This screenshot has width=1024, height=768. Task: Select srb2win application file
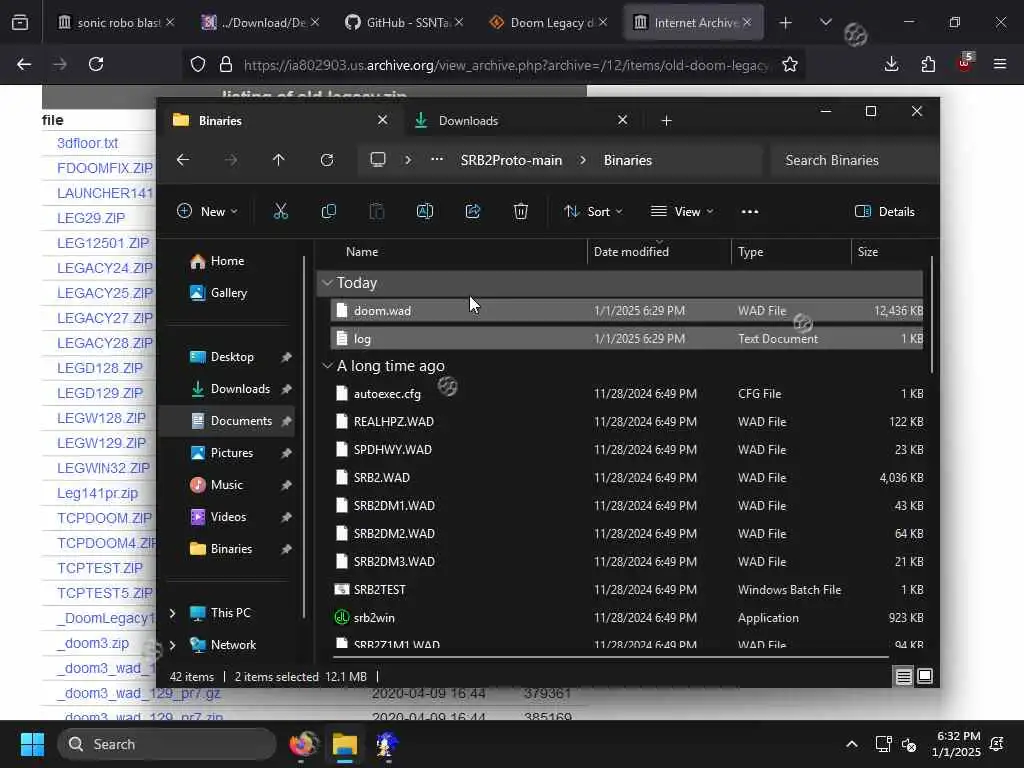(x=627, y=618)
